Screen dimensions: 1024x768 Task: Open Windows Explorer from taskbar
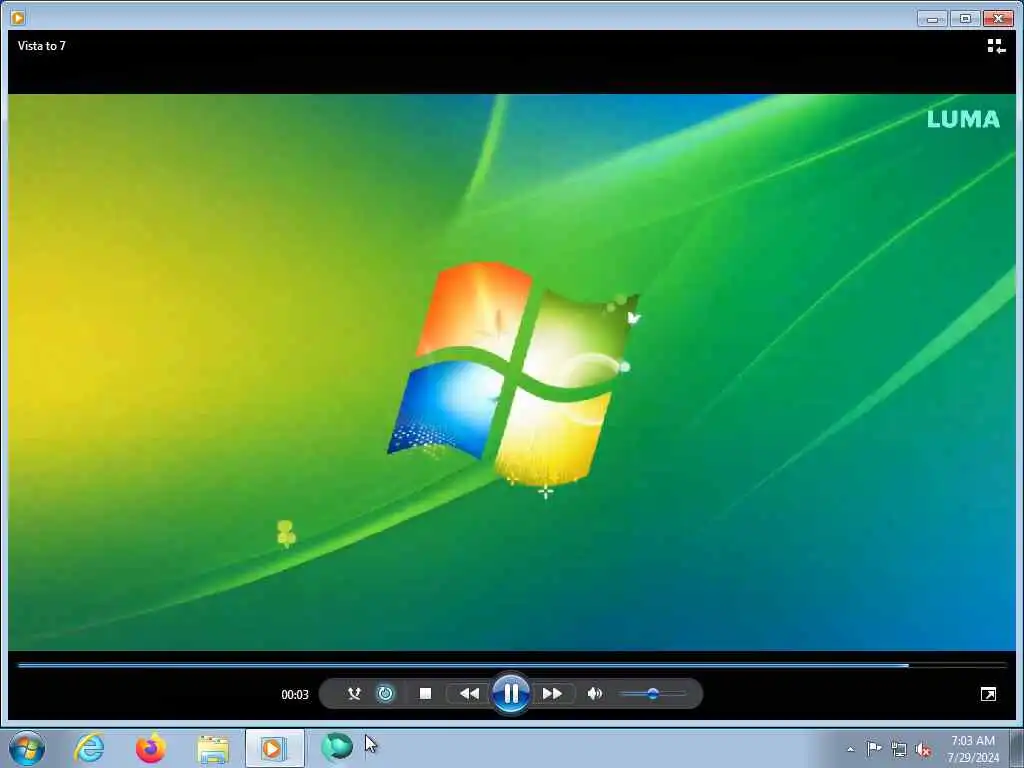213,750
